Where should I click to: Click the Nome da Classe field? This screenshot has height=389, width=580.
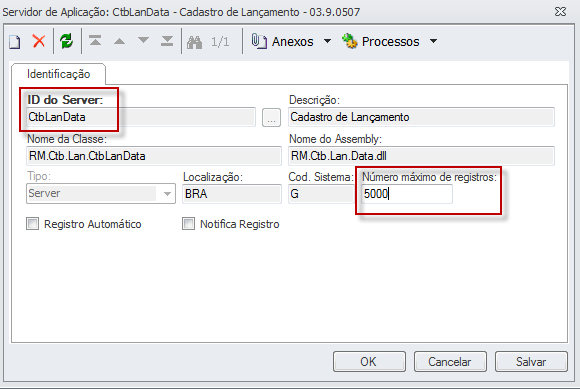point(154,156)
